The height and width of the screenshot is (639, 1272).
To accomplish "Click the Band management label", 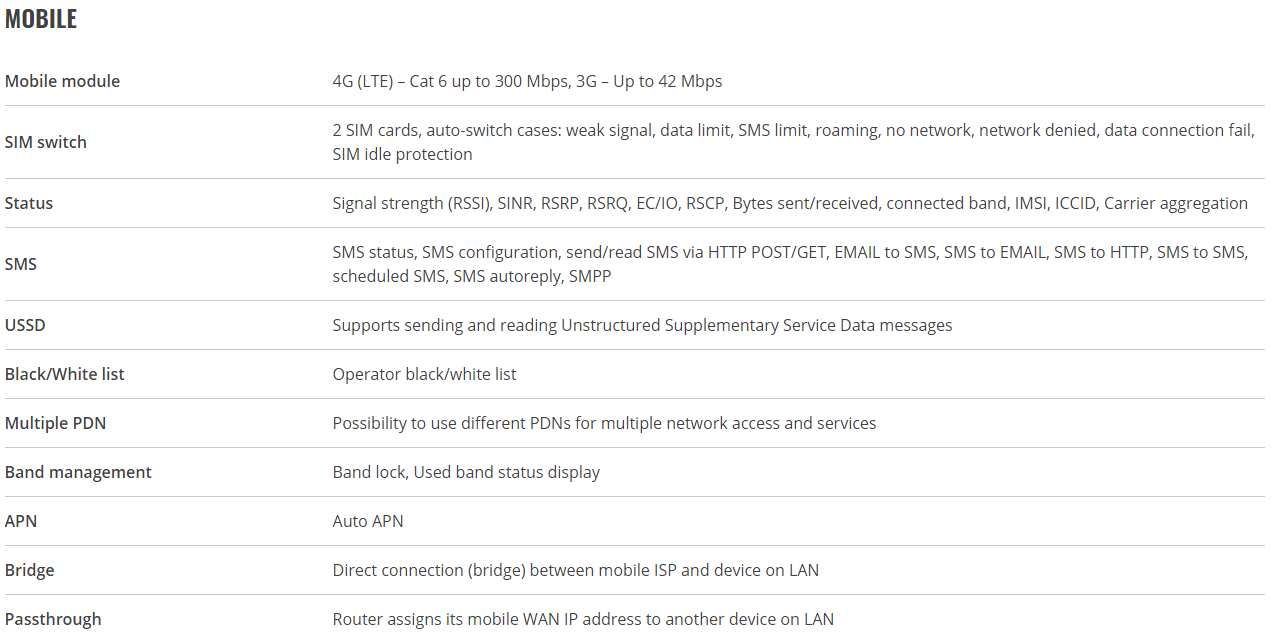I will click(78, 472).
